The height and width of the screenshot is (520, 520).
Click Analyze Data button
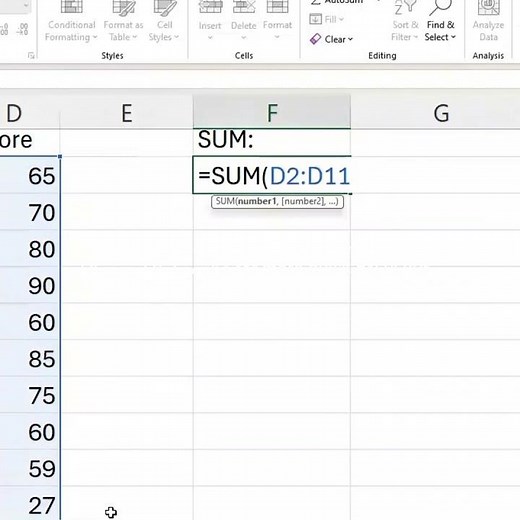pos(488,21)
